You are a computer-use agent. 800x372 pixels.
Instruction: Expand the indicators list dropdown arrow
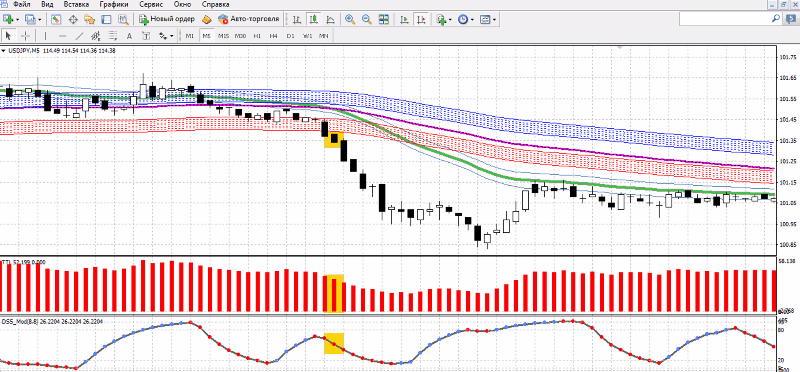coord(451,19)
